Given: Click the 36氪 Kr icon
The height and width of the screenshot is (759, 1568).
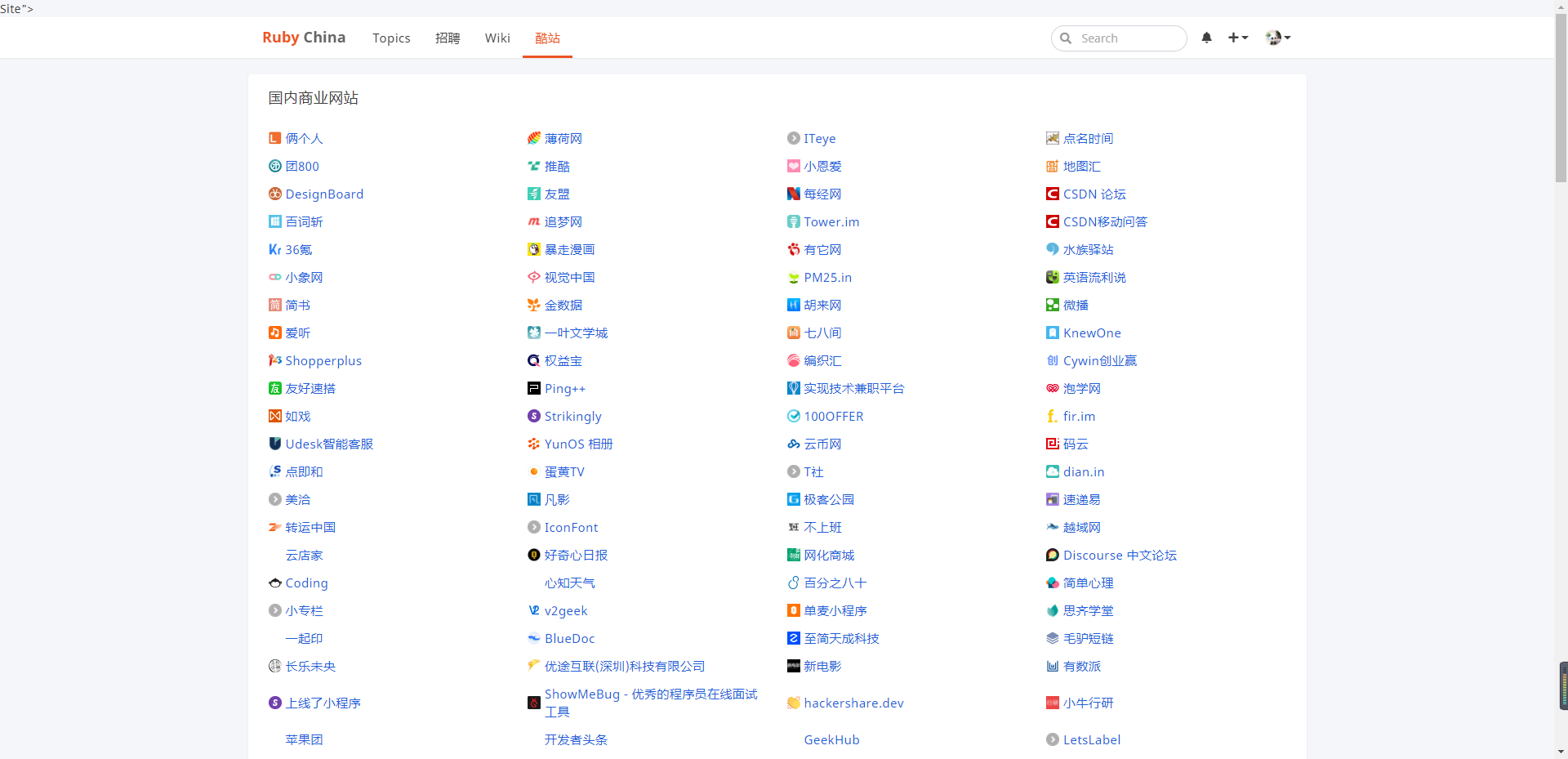Looking at the screenshot, I should pos(275,249).
